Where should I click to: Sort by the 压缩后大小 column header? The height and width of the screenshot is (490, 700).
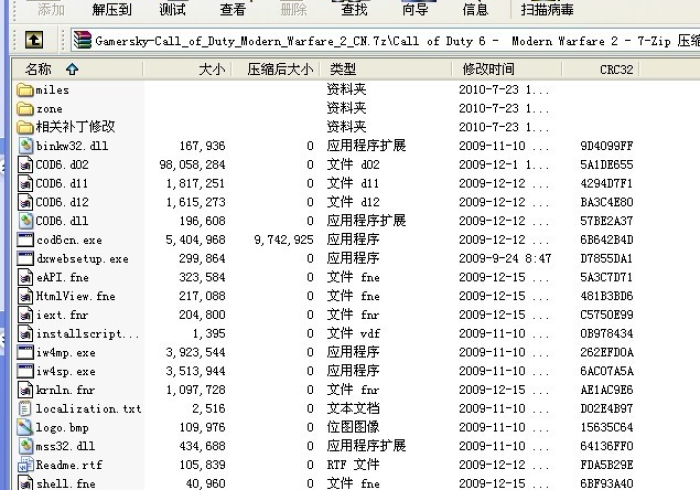(275, 69)
